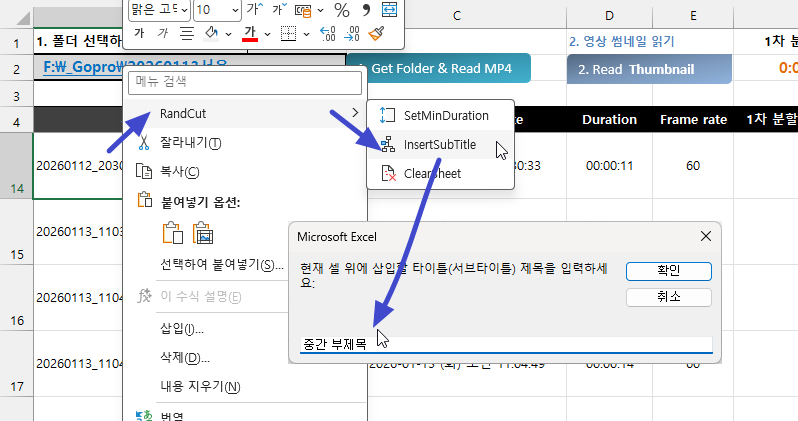
Task: Click Get Folder & Read MP4 button
Action: pyautogui.click(x=438, y=68)
